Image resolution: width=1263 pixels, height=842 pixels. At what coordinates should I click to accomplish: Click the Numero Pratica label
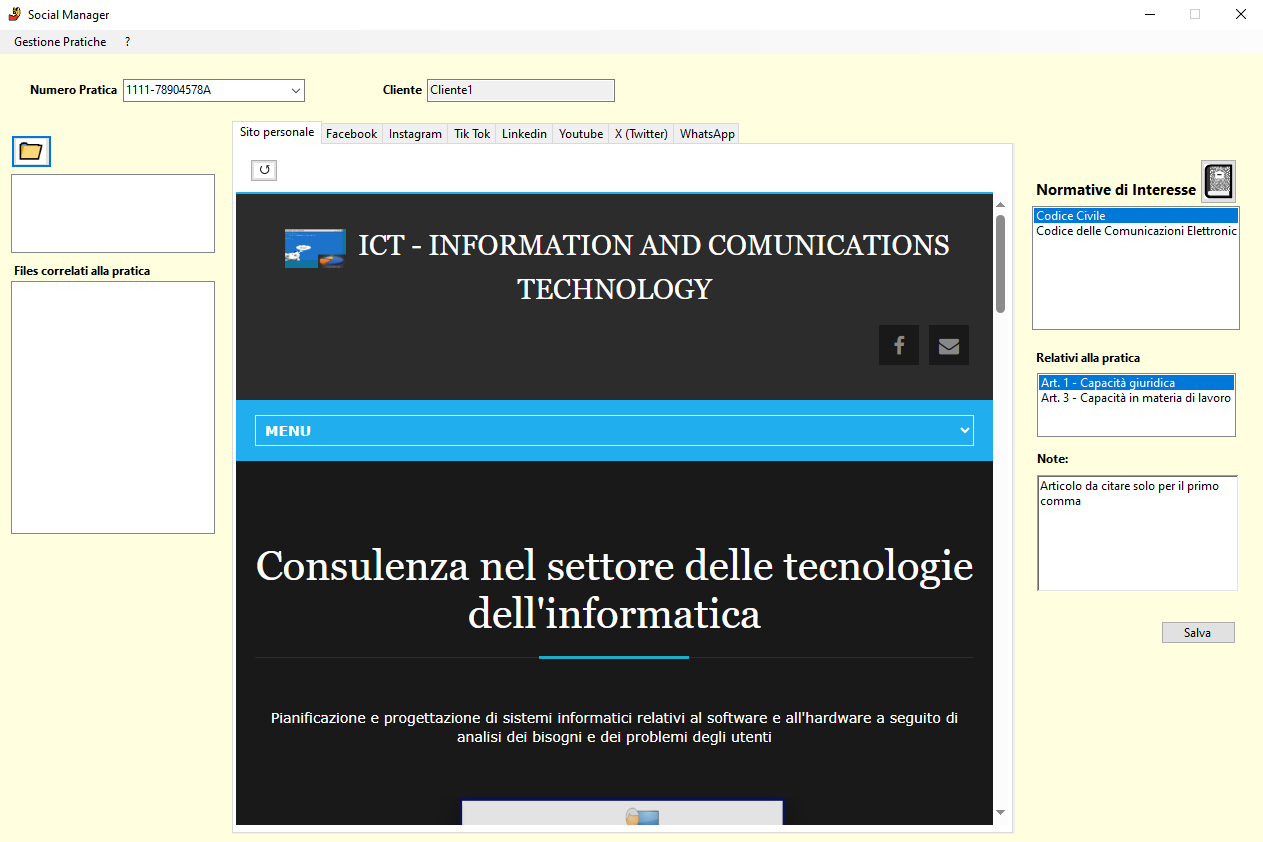73,90
